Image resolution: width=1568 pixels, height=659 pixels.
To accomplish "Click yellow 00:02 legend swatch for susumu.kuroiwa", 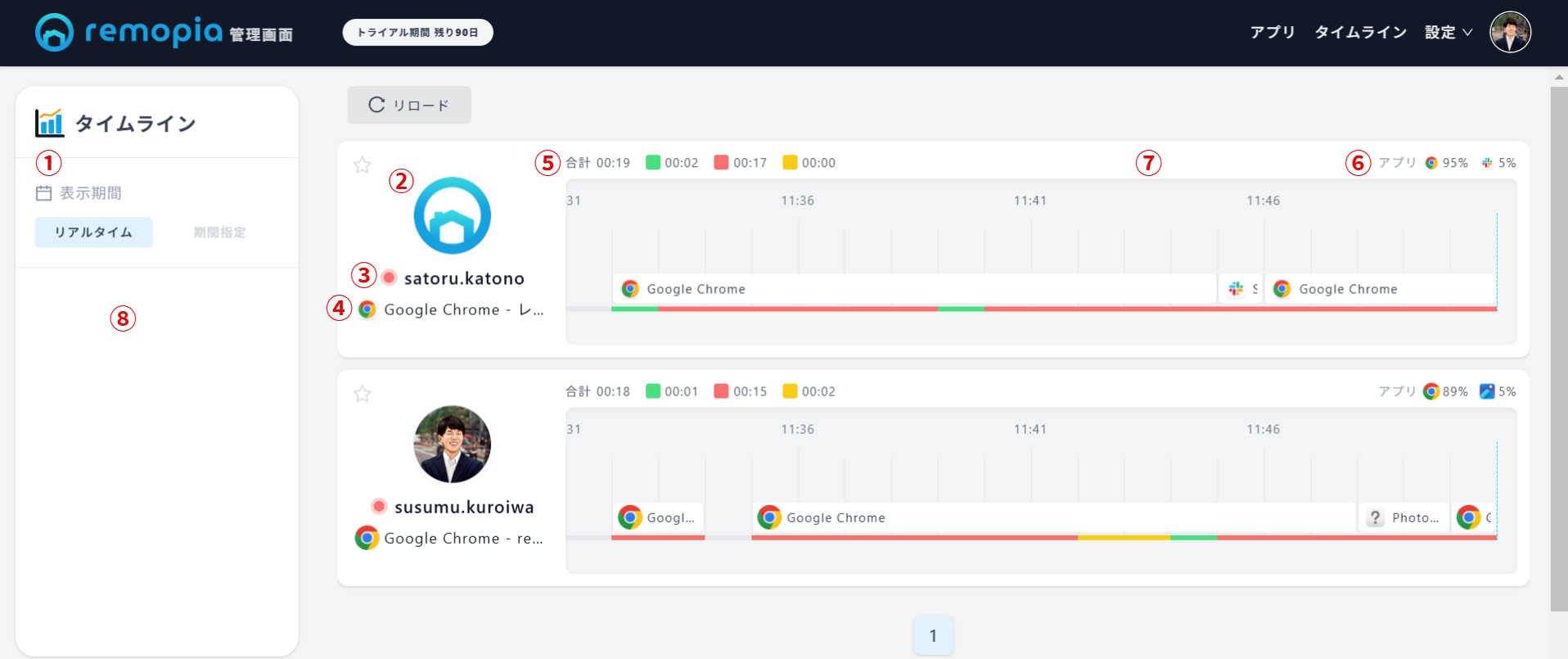I will click(x=790, y=390).
